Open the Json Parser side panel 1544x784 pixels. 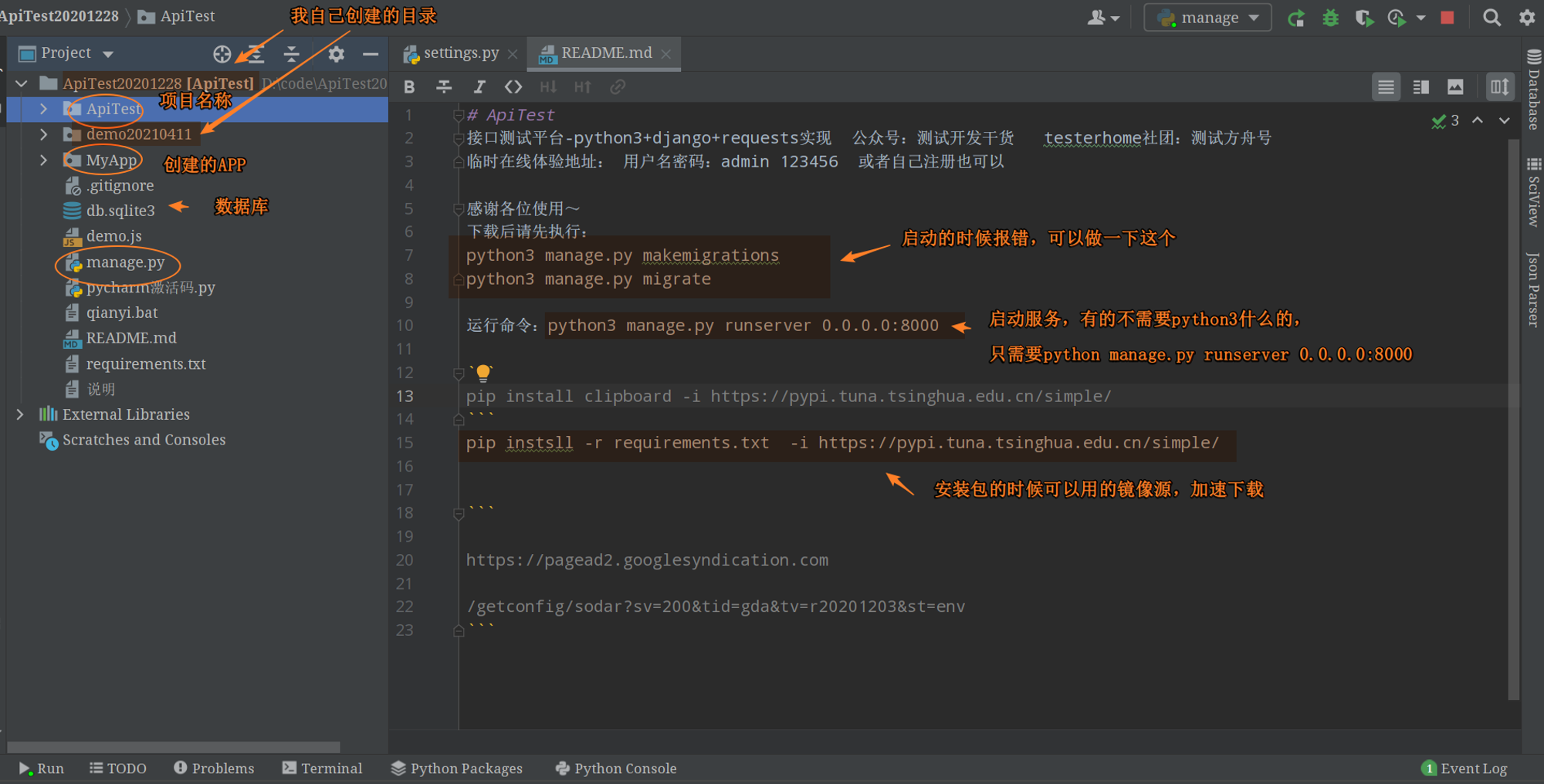click(1533, 289)
